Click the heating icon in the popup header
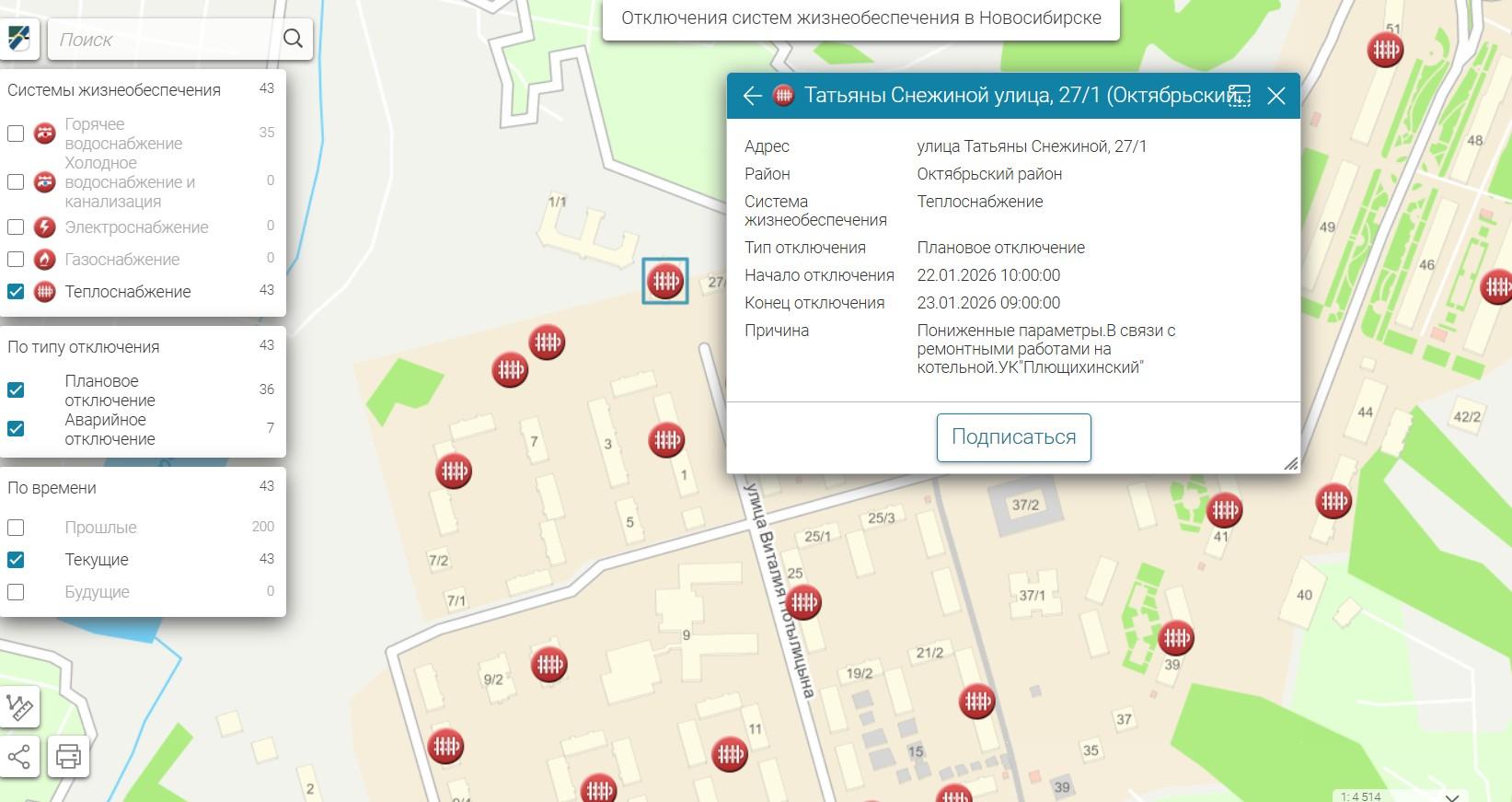Screen dimensions: 1512x802 [x=783, y=95]
